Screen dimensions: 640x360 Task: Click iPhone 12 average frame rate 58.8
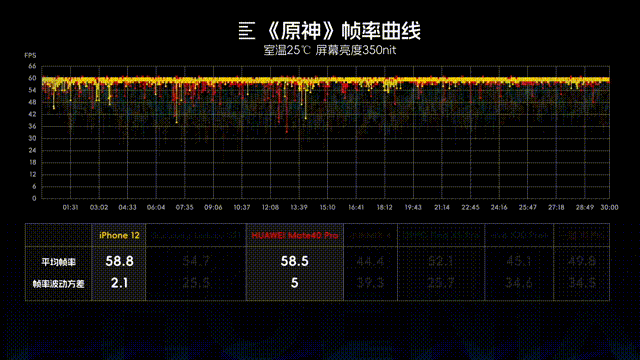(119, 261)
